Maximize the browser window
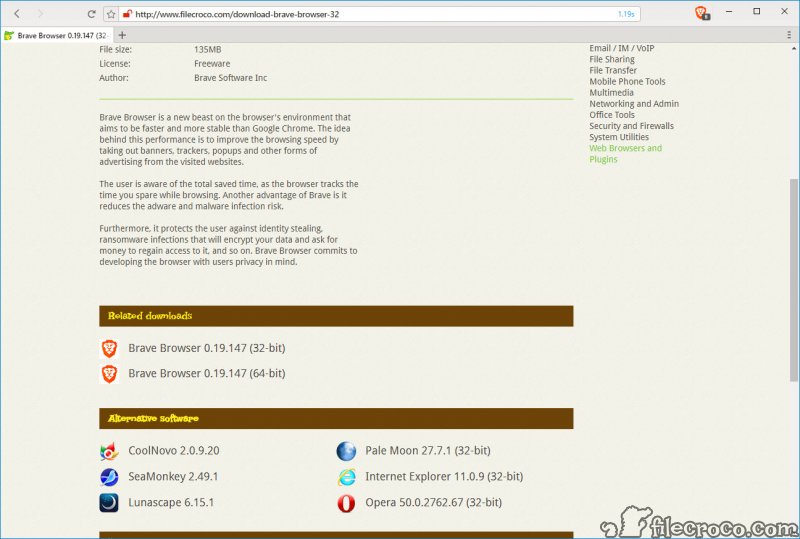Viewport: 800px width, 539px height. pos(757,11)
